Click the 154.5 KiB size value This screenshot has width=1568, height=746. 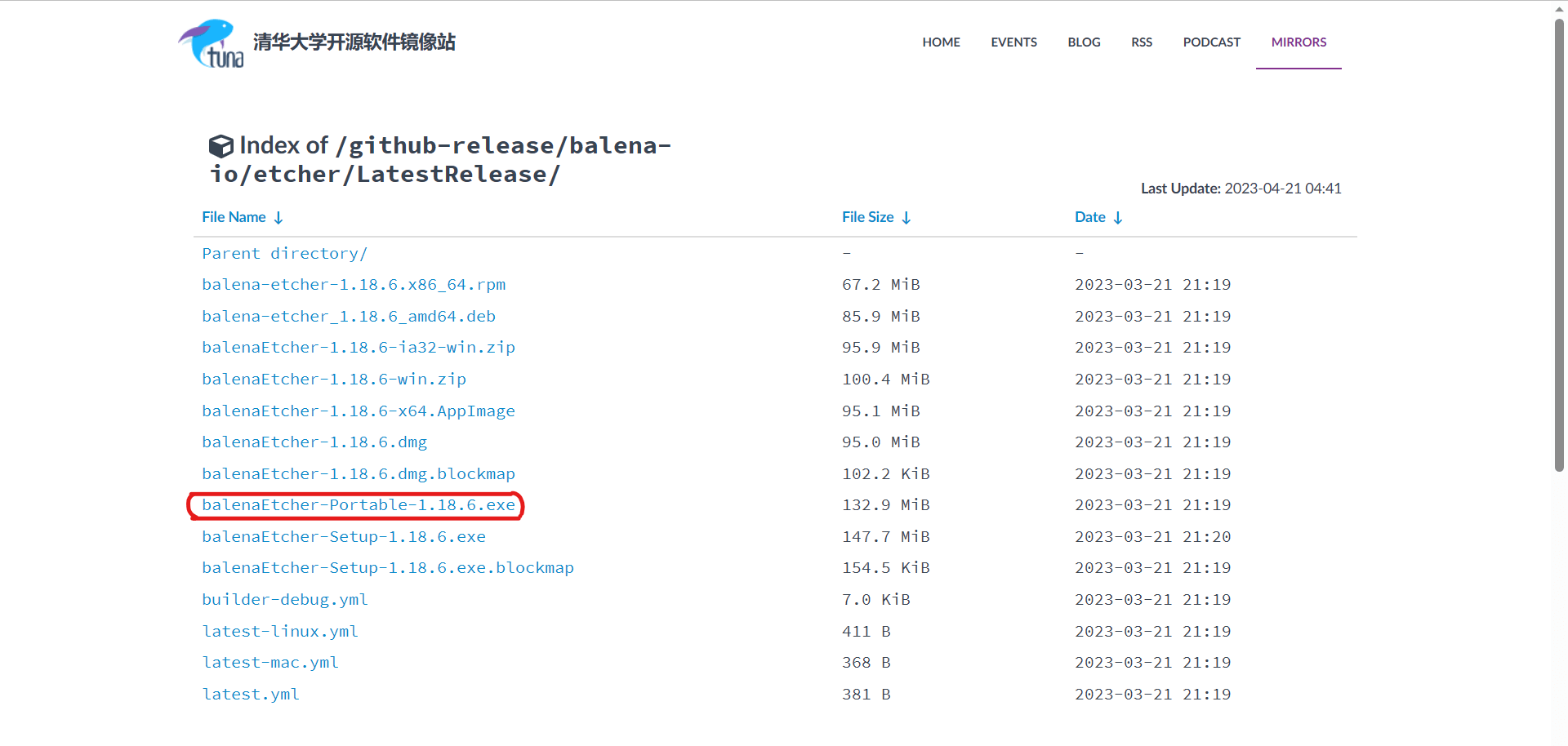(886, 568)
